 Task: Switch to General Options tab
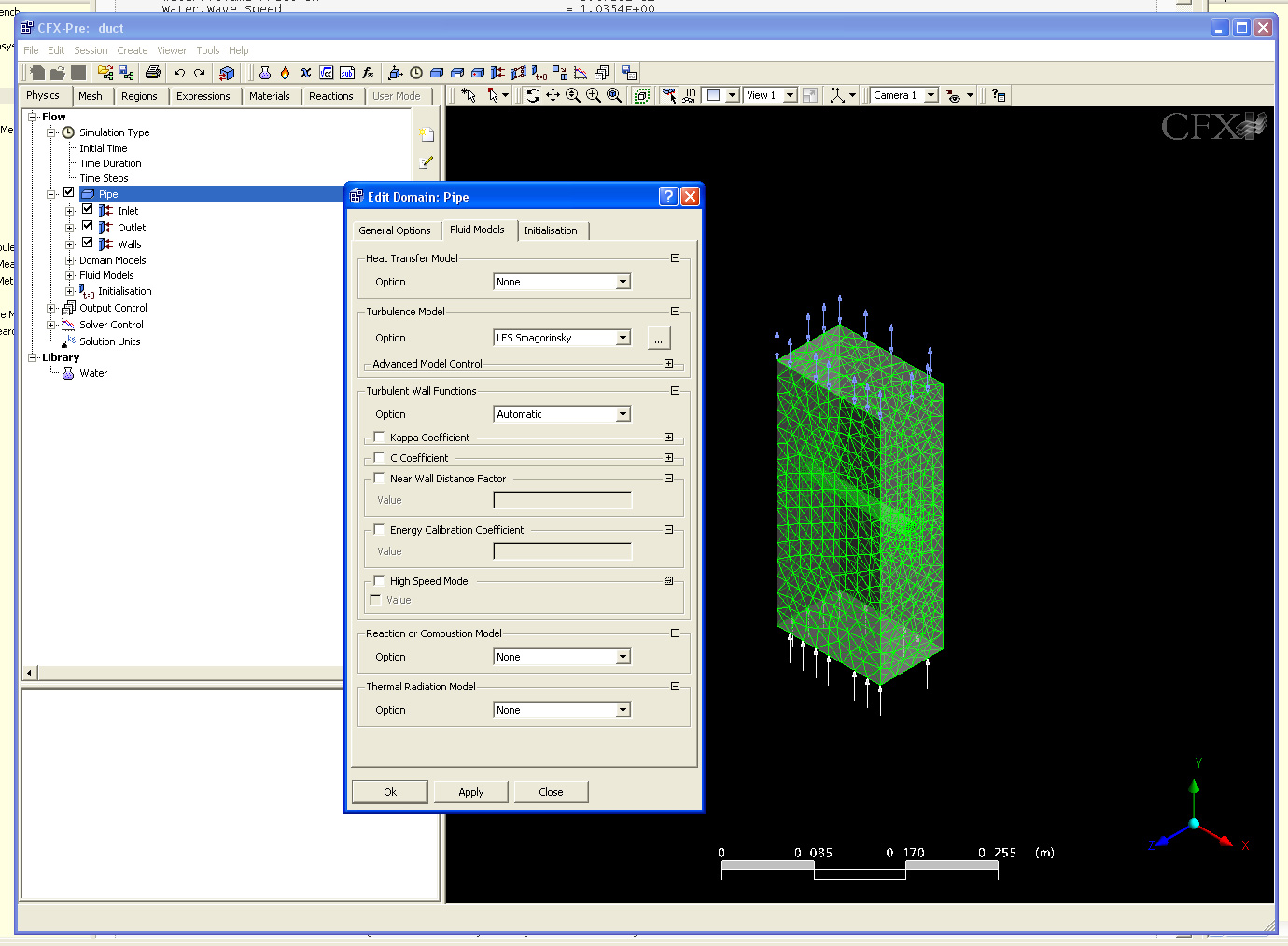tap(395, 230)
